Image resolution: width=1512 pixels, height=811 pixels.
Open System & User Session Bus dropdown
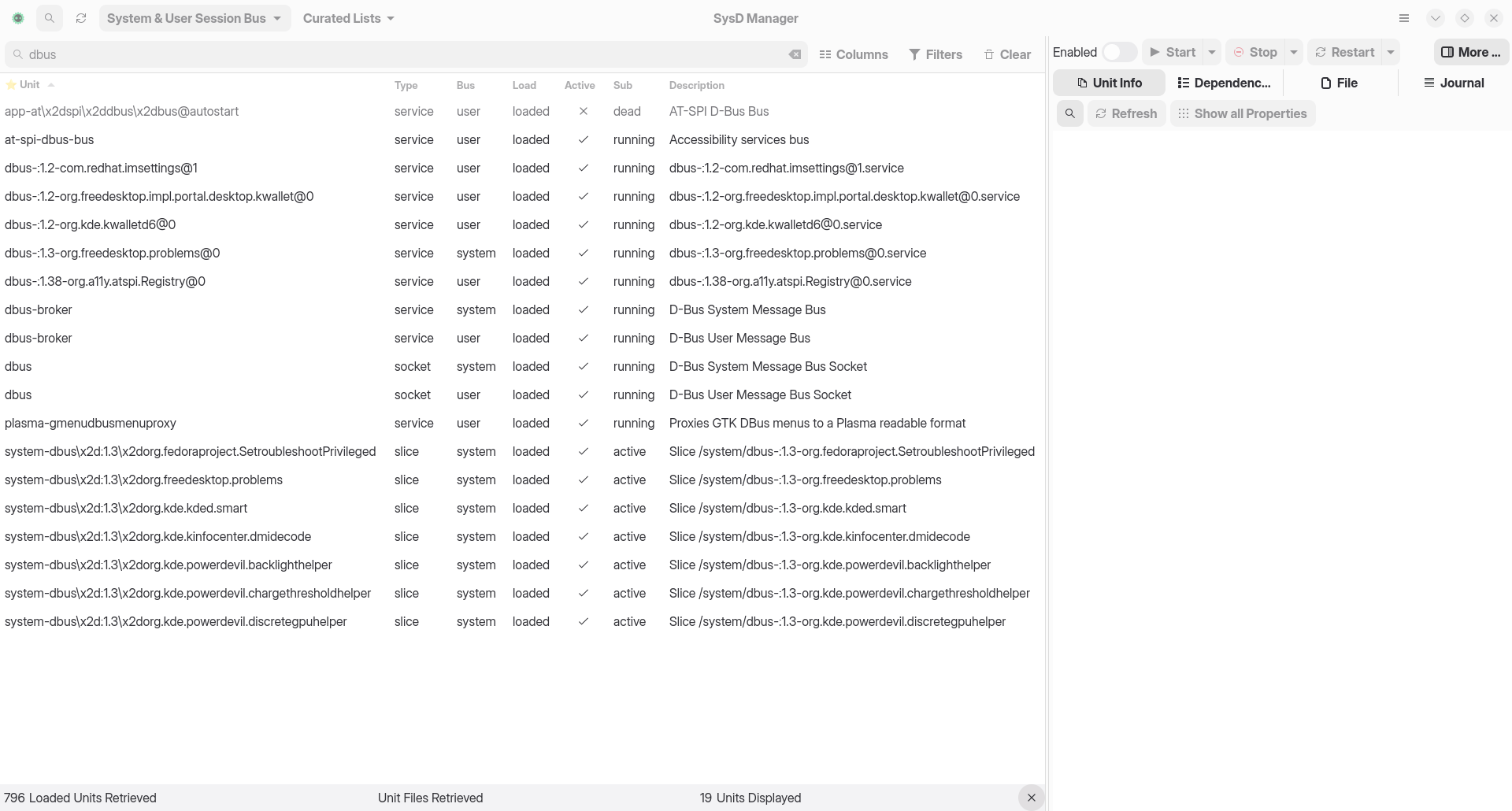pos(195,18)
